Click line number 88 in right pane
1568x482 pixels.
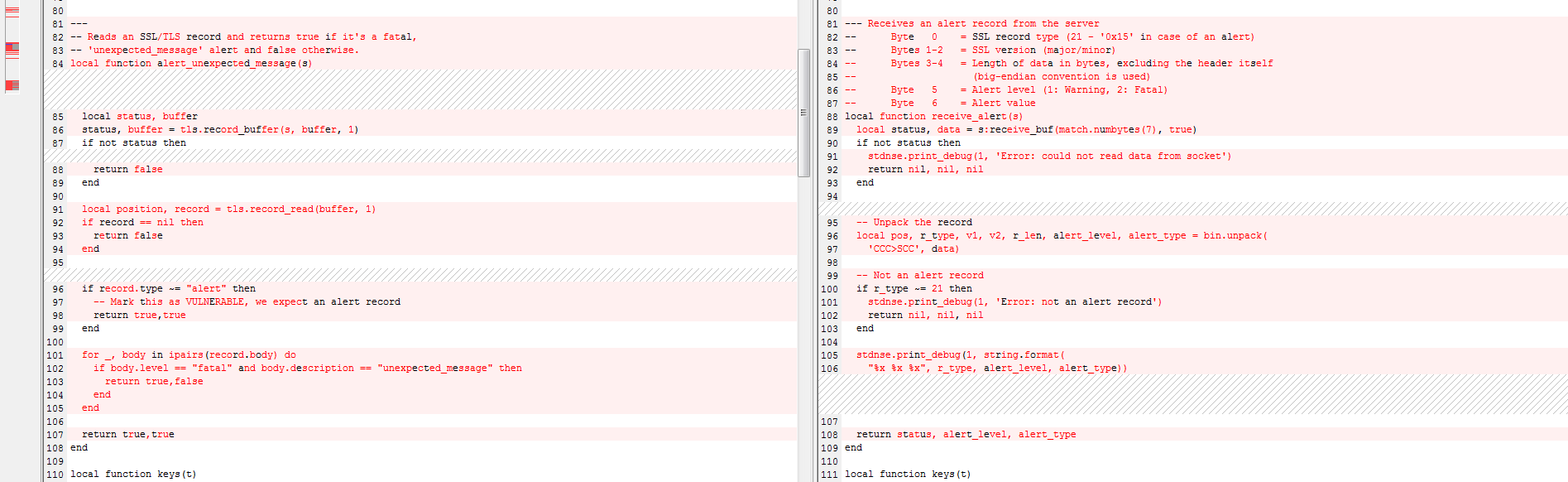[832, 117]
